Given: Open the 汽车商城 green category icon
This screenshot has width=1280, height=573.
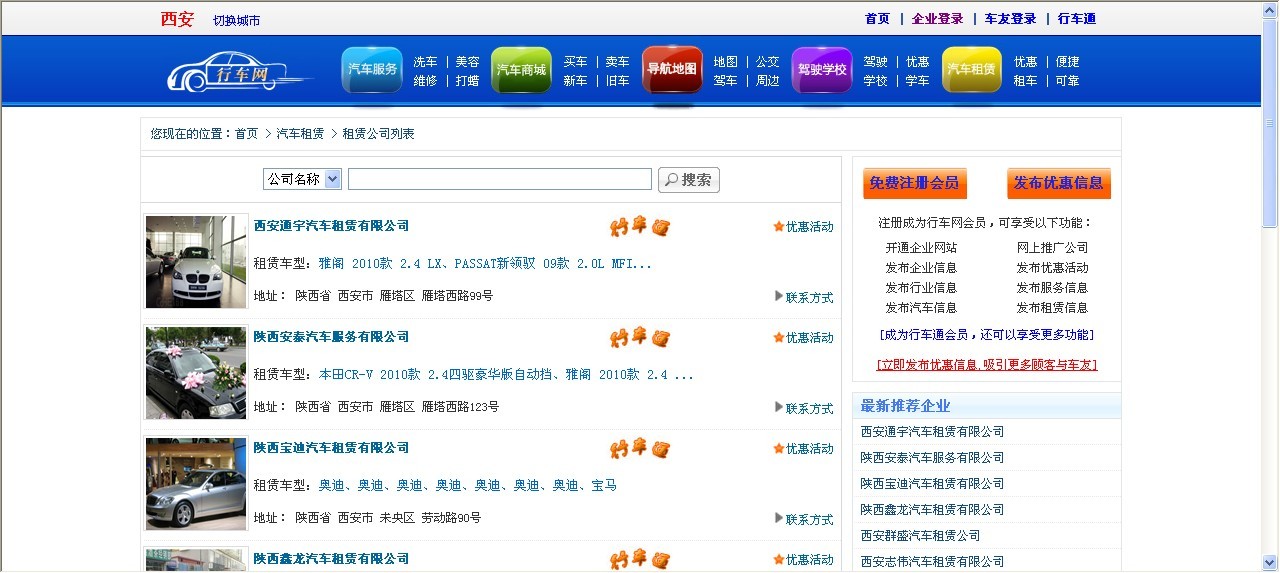Looking at the screenshot, I should [521, 70].
